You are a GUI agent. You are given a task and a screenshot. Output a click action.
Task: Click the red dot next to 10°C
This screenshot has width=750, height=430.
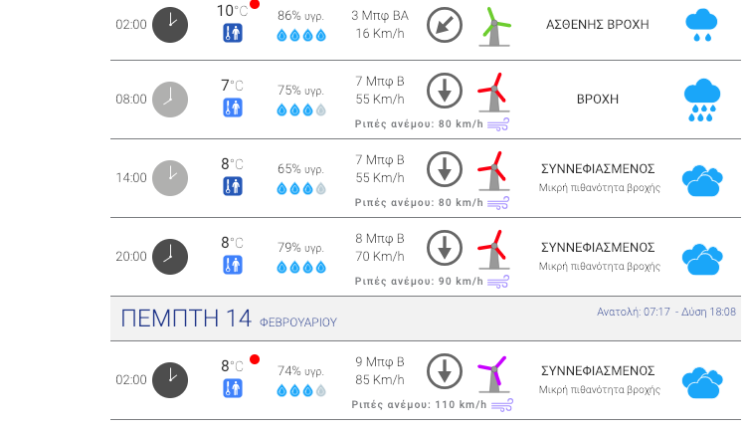(x=255, y=4)
